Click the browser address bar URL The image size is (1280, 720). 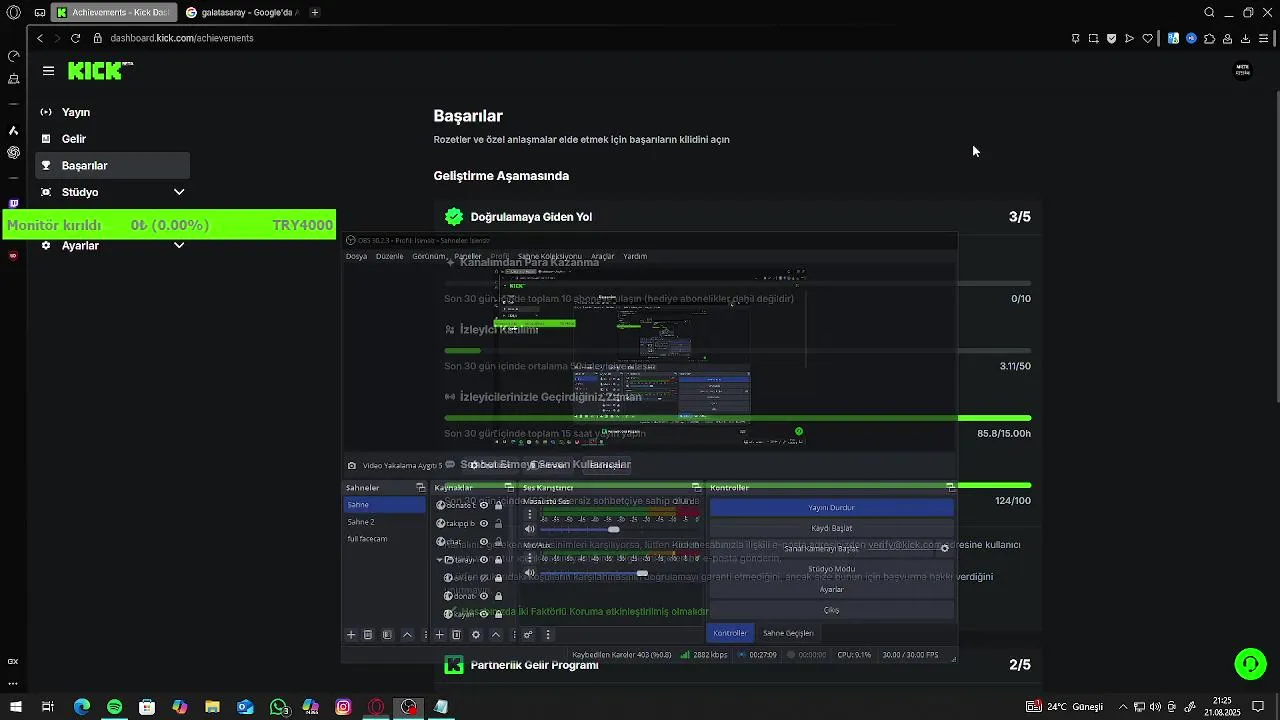point(182,38)
